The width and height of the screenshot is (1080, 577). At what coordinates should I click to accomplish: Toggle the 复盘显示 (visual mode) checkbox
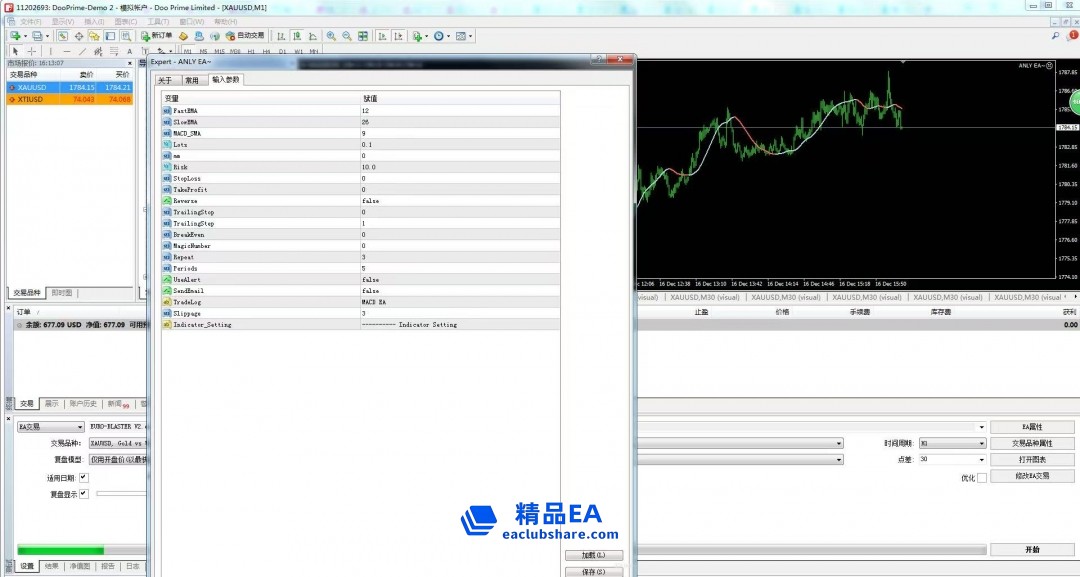point(84,493)
